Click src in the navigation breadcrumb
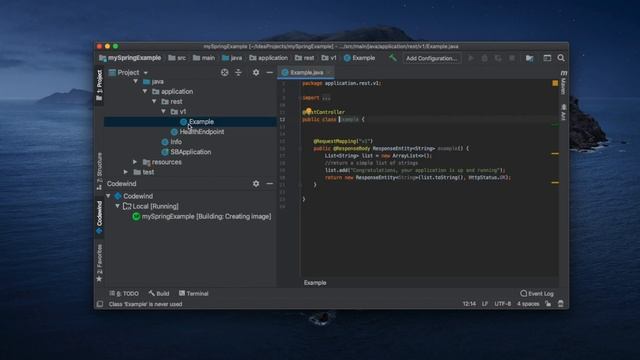 (177, 58)
